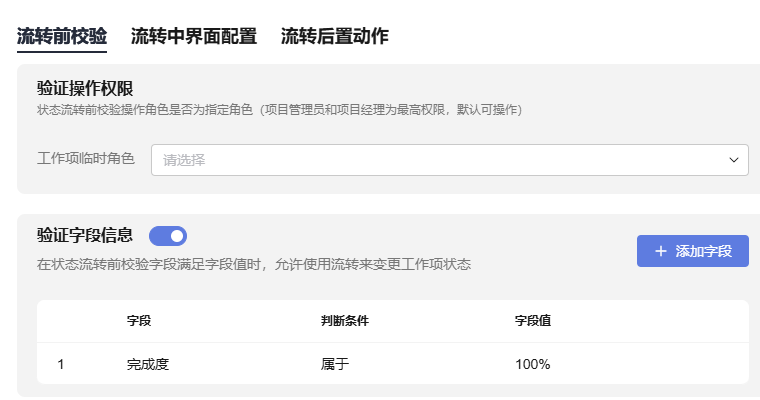Click the 工作项临时角色 label
The width and height of the screenshot is (760, 400).
click(86, 159)
